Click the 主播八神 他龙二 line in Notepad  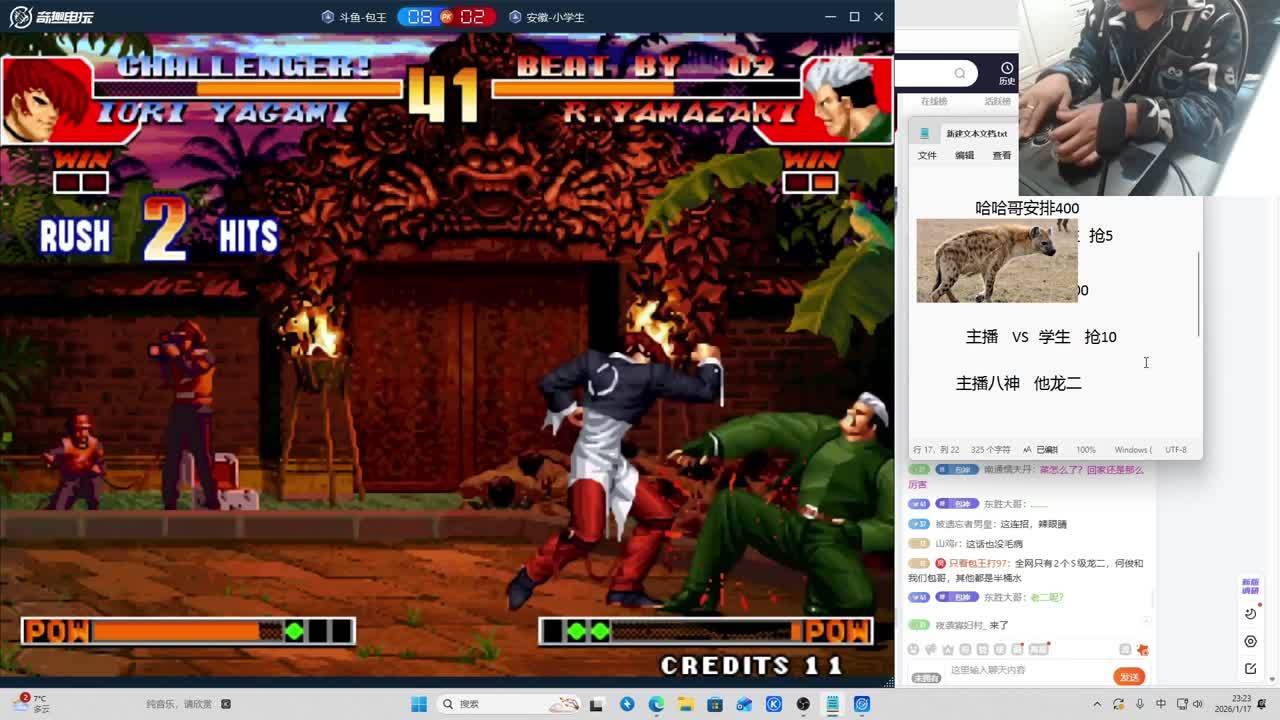pyautogui.click(x=1019, y=383)
